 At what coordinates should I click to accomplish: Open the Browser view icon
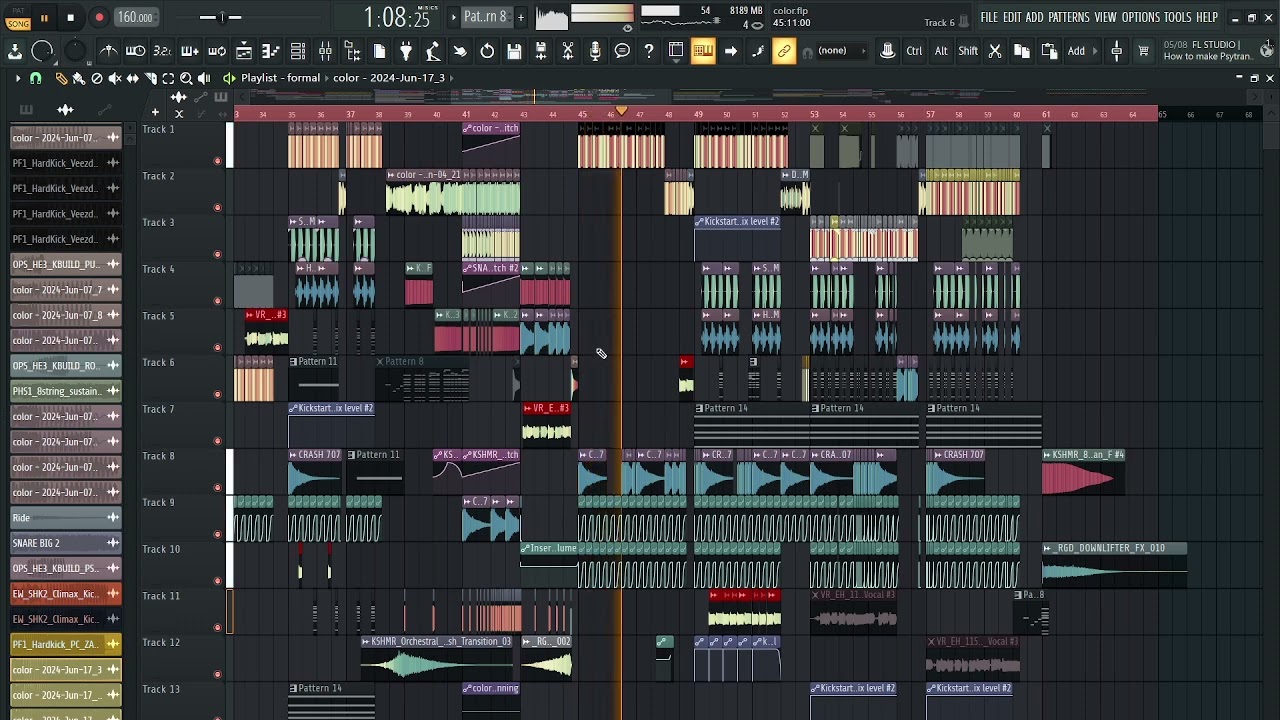[352, 51]
